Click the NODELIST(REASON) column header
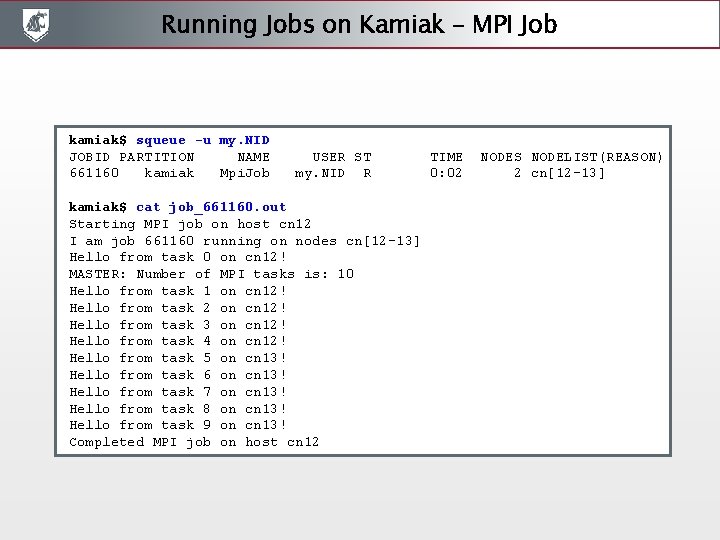The height and width of the screenshot is (540, 720). 597,157
